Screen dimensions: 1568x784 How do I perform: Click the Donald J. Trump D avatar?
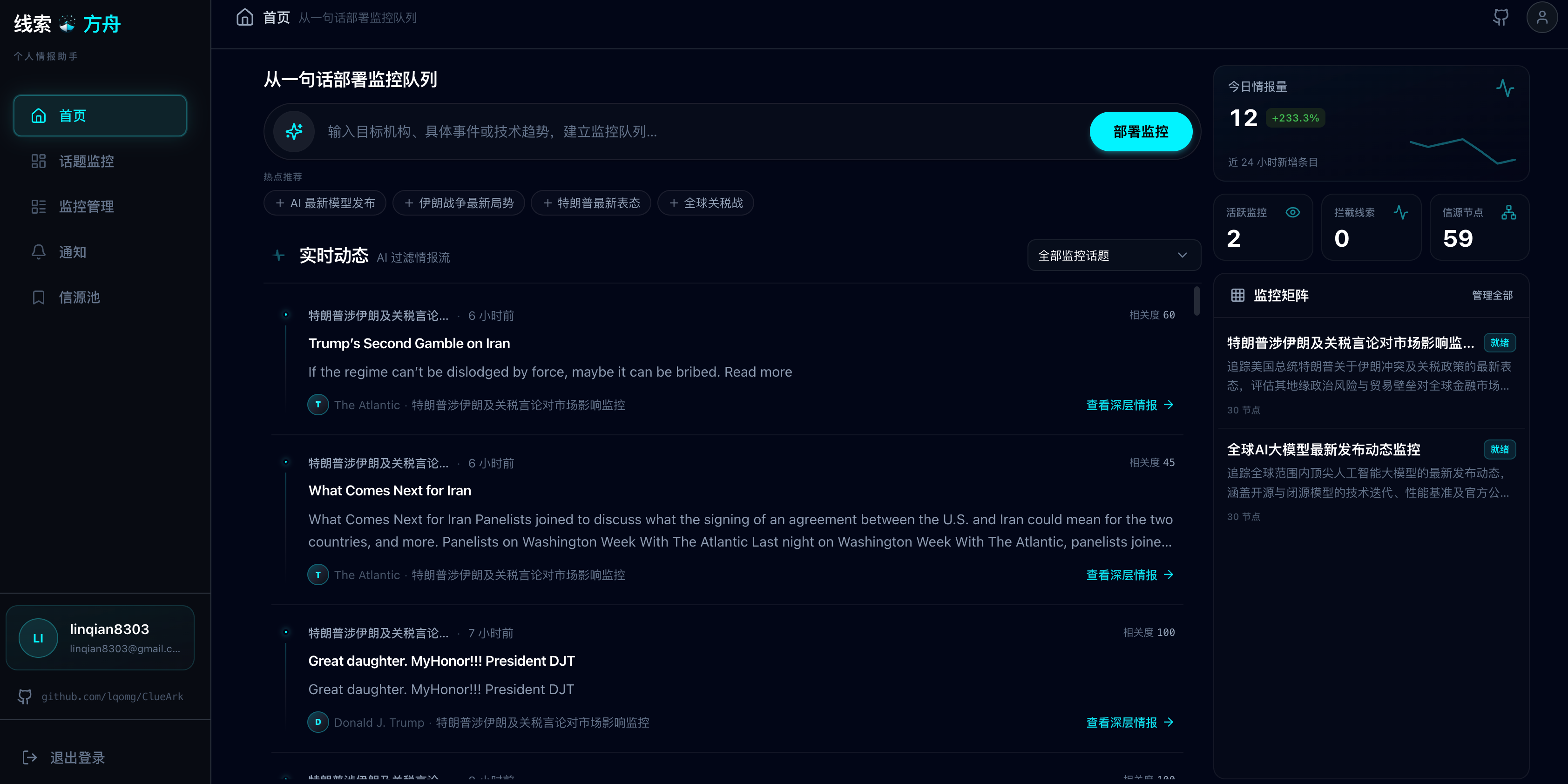[318, 722]
